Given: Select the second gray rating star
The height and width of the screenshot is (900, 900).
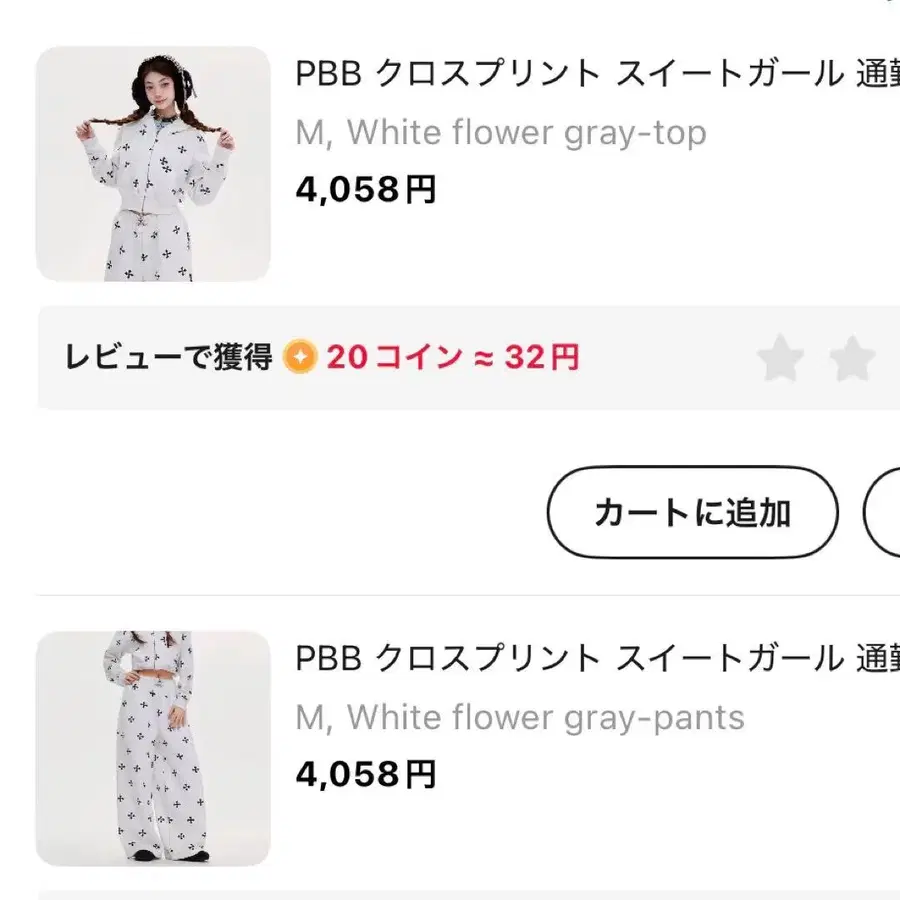Looking at the screenshot, I should [852, 358].
